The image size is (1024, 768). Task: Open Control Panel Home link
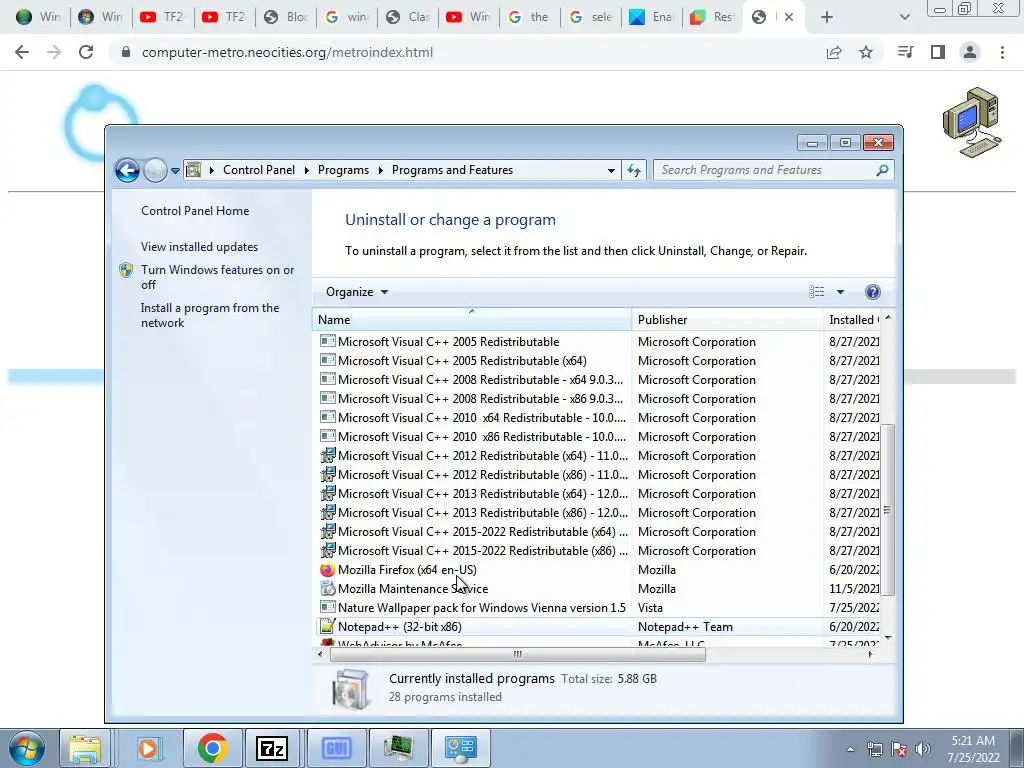(195, 211)
